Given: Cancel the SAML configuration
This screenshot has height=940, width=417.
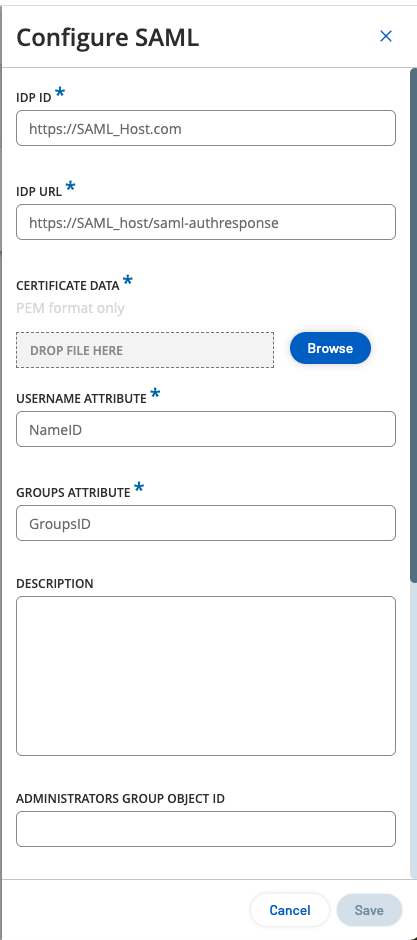Looking at the screenshot, I should coord(290,911).
